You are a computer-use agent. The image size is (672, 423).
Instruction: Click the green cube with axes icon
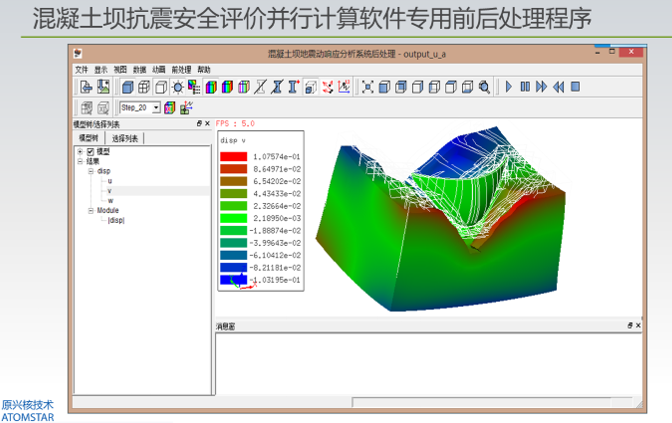186,108
